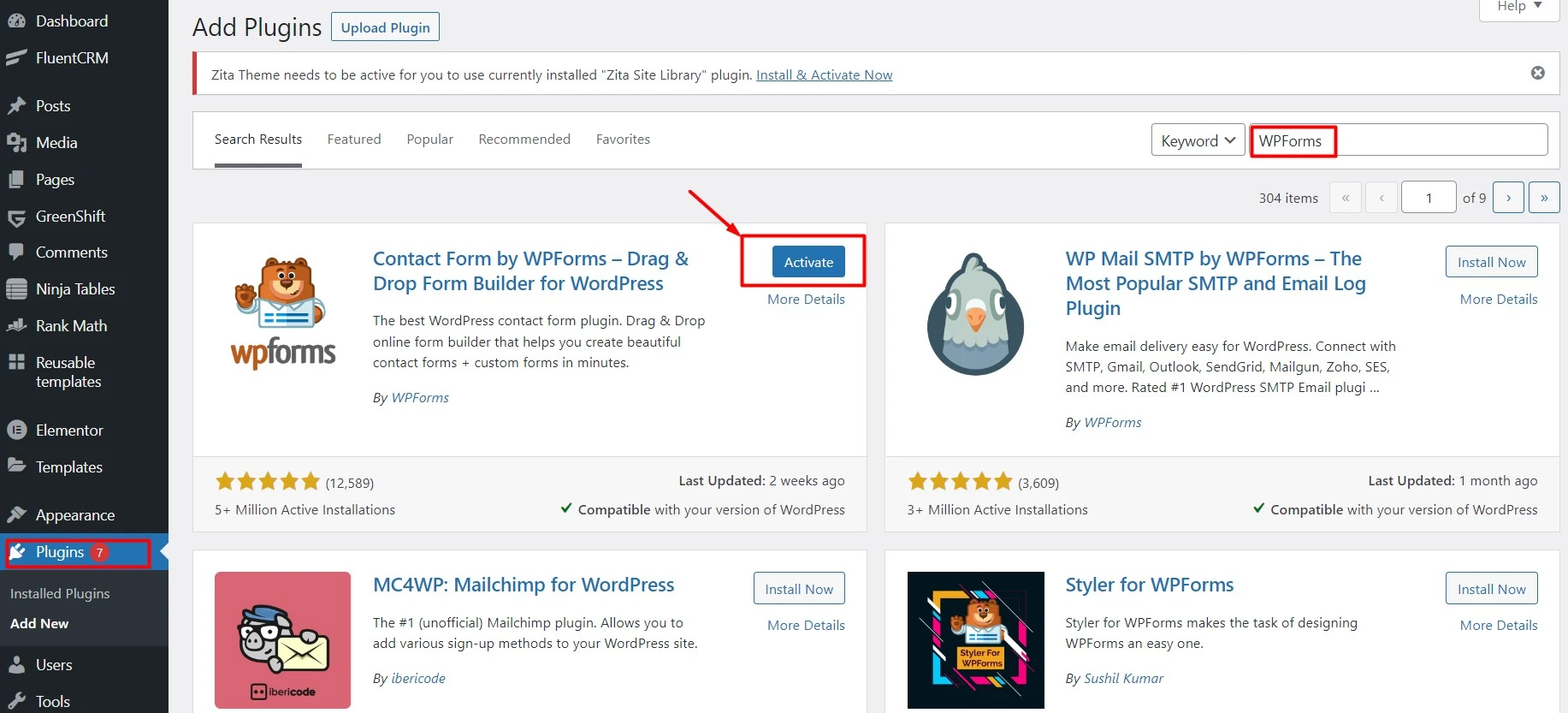The image size is (1568, 713).
Task: Click WPForms author link under WP Mail SMTP
Action: tap(1113, 423)
